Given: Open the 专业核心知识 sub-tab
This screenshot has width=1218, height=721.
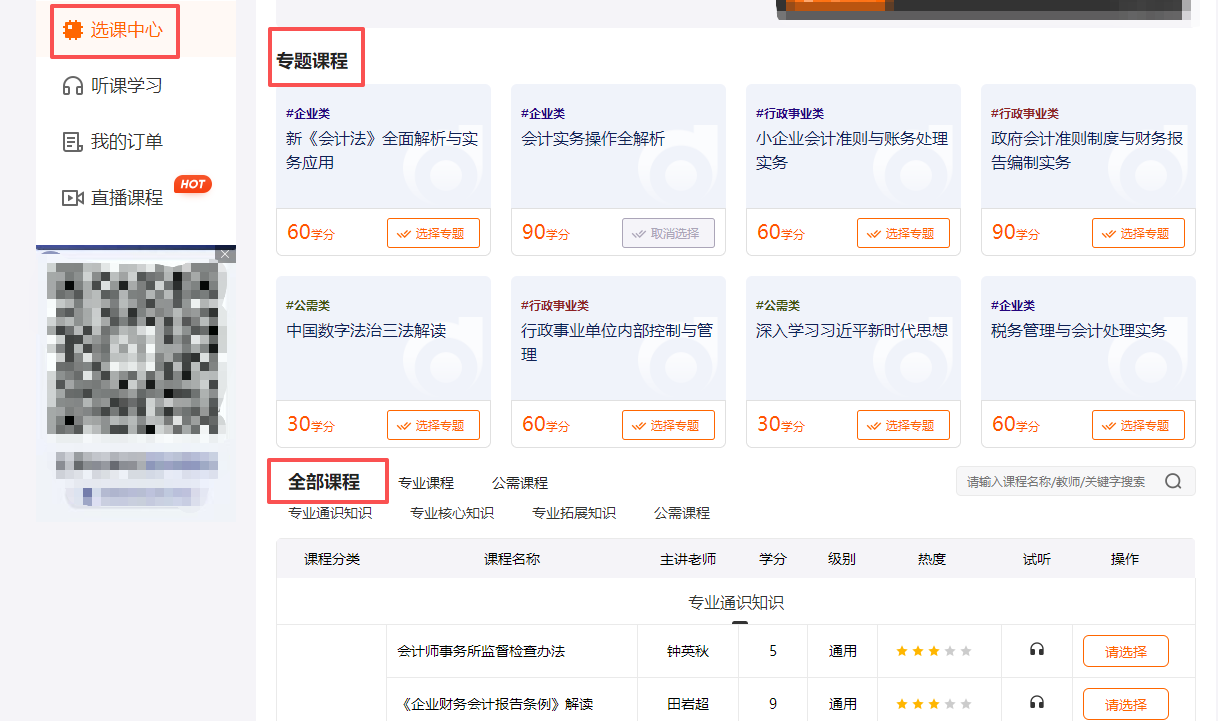Looking at the screenshot, I should point(451,512).
